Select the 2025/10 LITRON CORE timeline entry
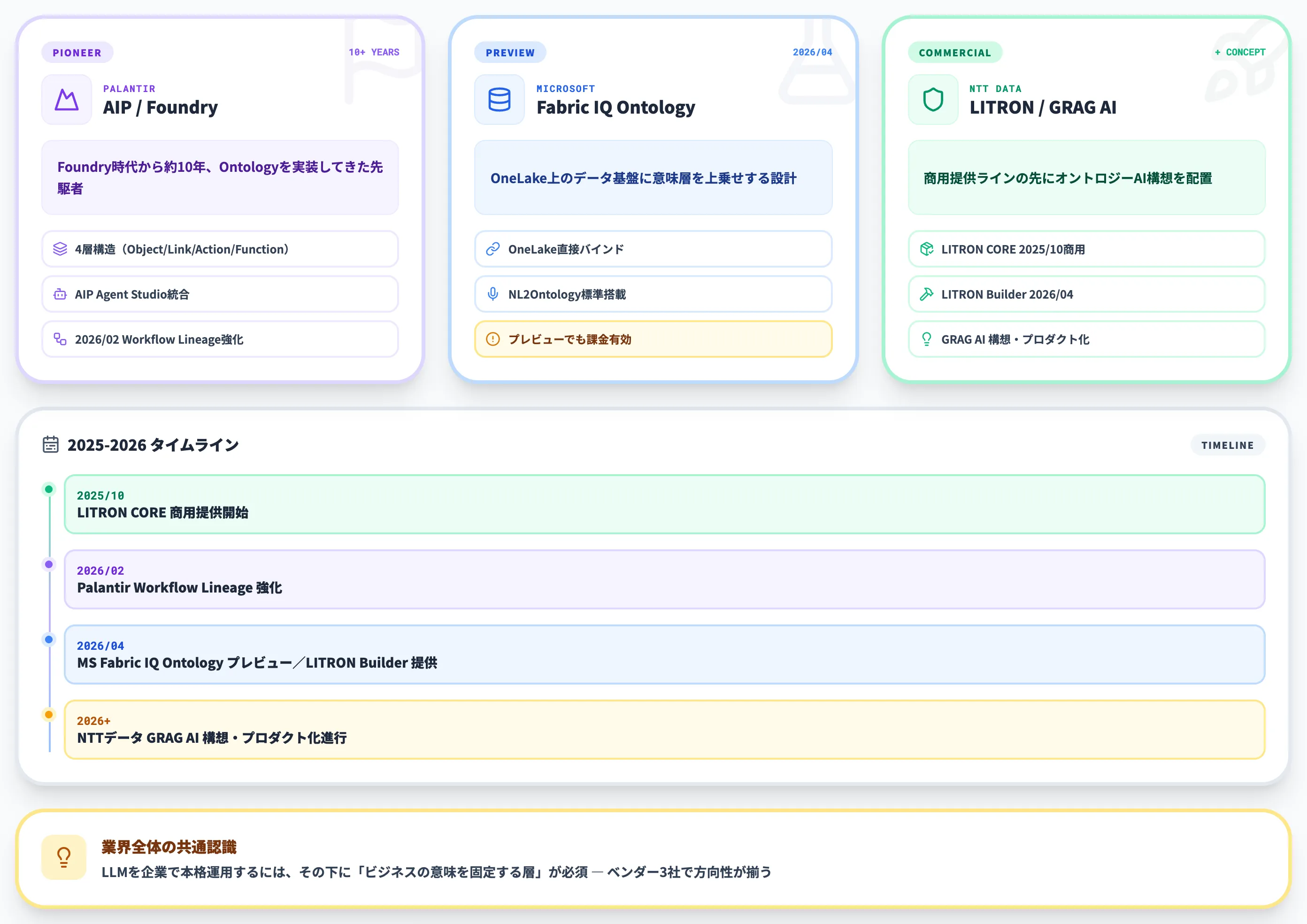The width and height of the screenshot is (1307, 924). point(664,504)
